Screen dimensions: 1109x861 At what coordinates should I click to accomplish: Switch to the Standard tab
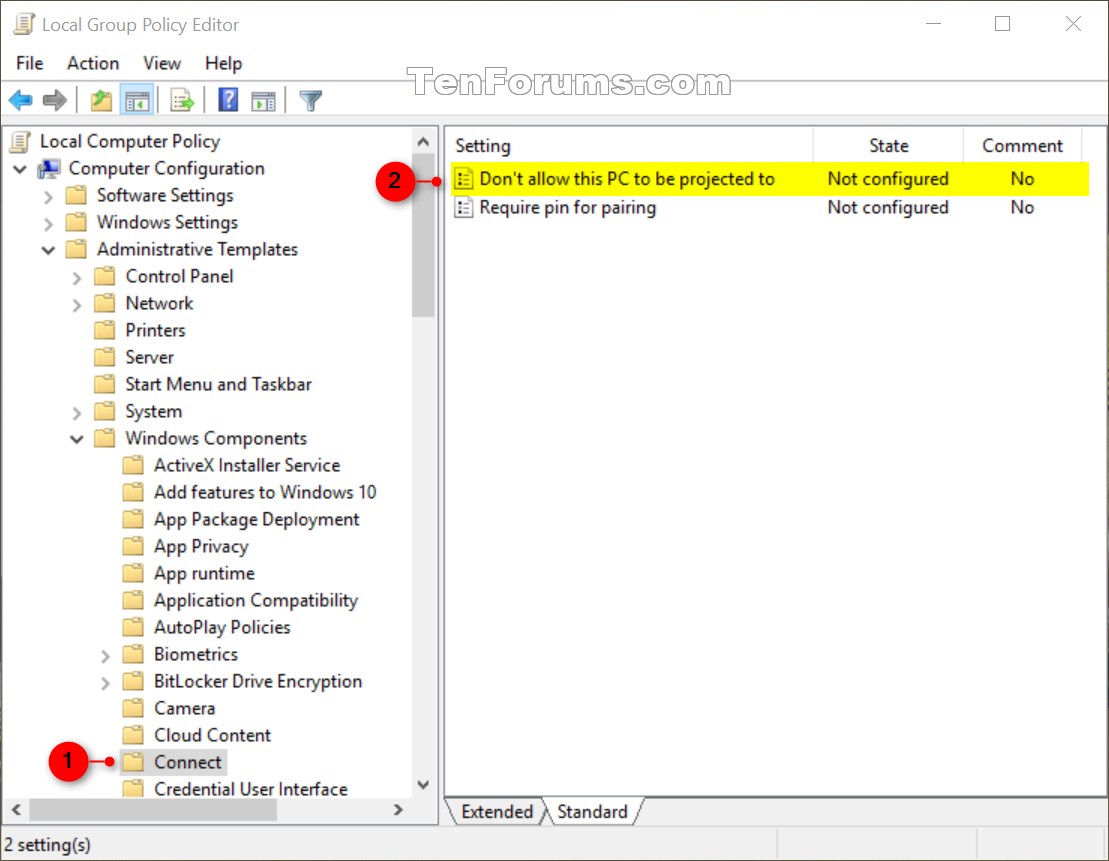tap(594, 811)
